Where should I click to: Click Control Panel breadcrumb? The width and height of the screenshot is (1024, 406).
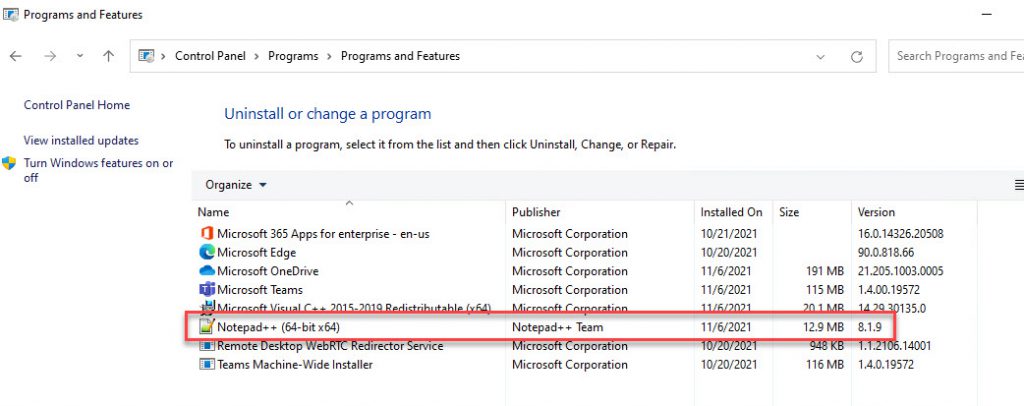pyautogui.click(x=210, y=56)
